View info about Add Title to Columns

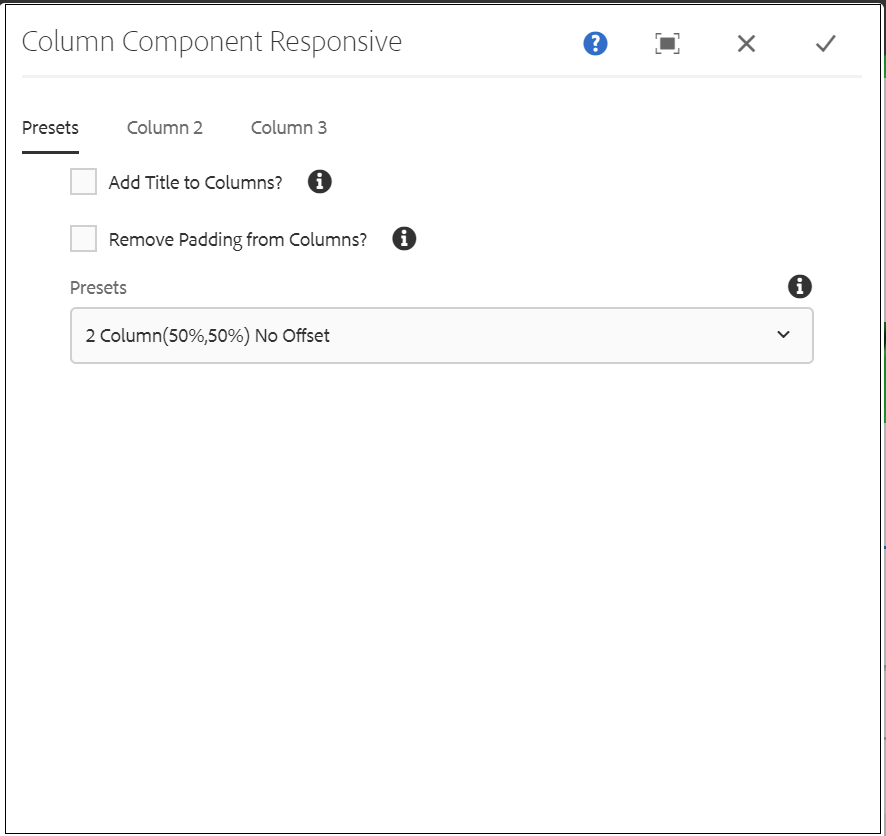[319, 181]
